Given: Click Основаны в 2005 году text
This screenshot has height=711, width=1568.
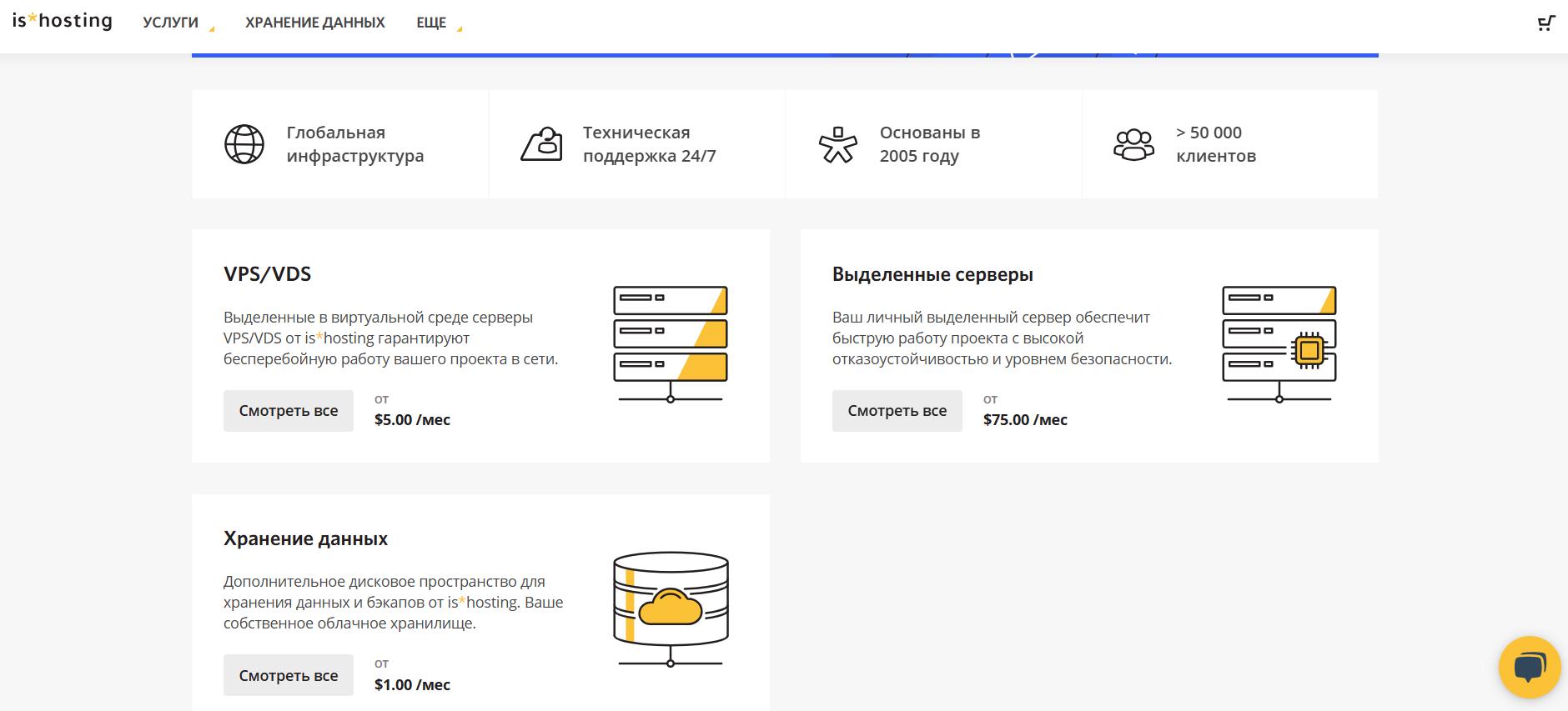Looking at the screenshot, I should (930, 144).
